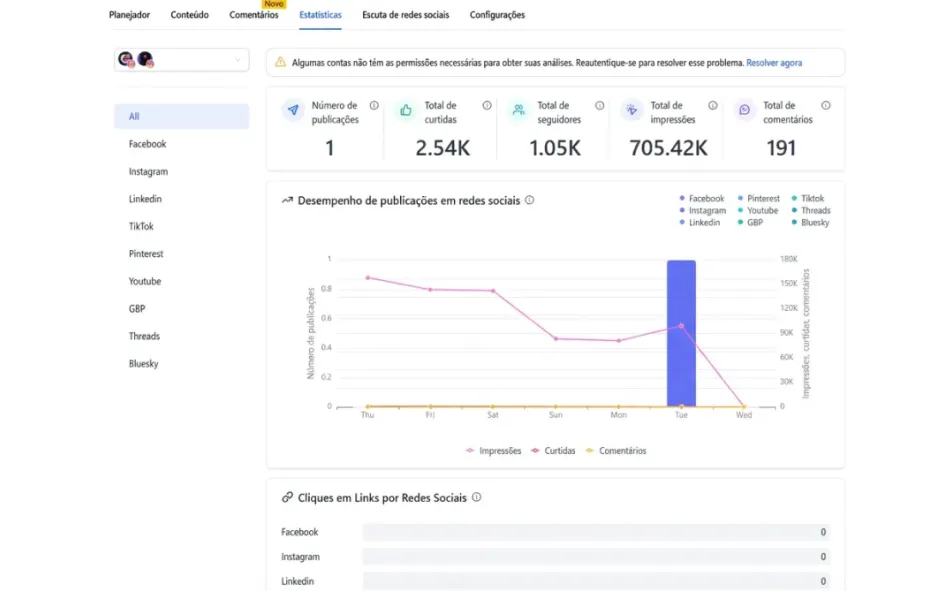Click the Resolver agora link
945x591 pixels.
[x=774, y=63]
